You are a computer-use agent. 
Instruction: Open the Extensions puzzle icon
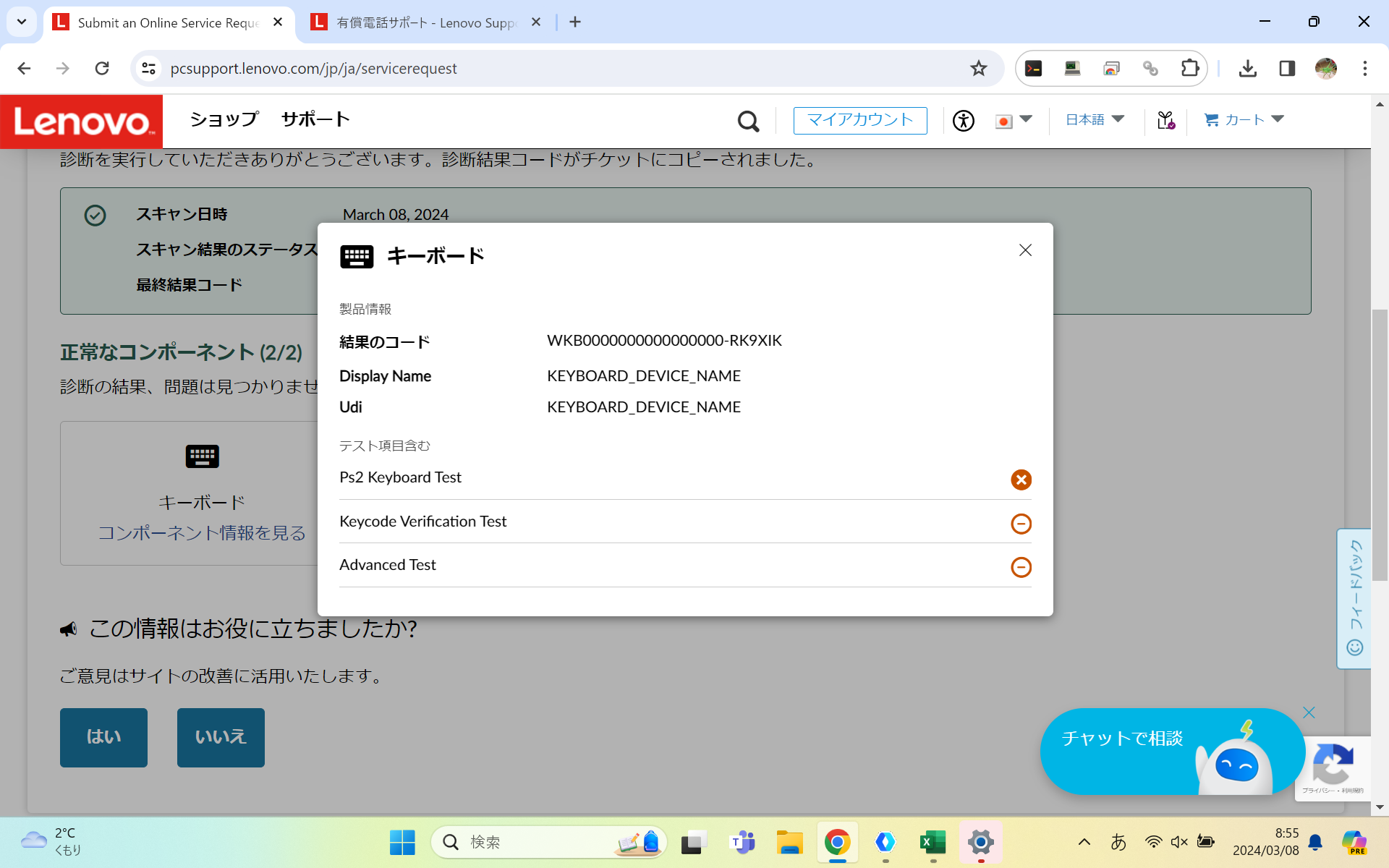click(1189, 68)
